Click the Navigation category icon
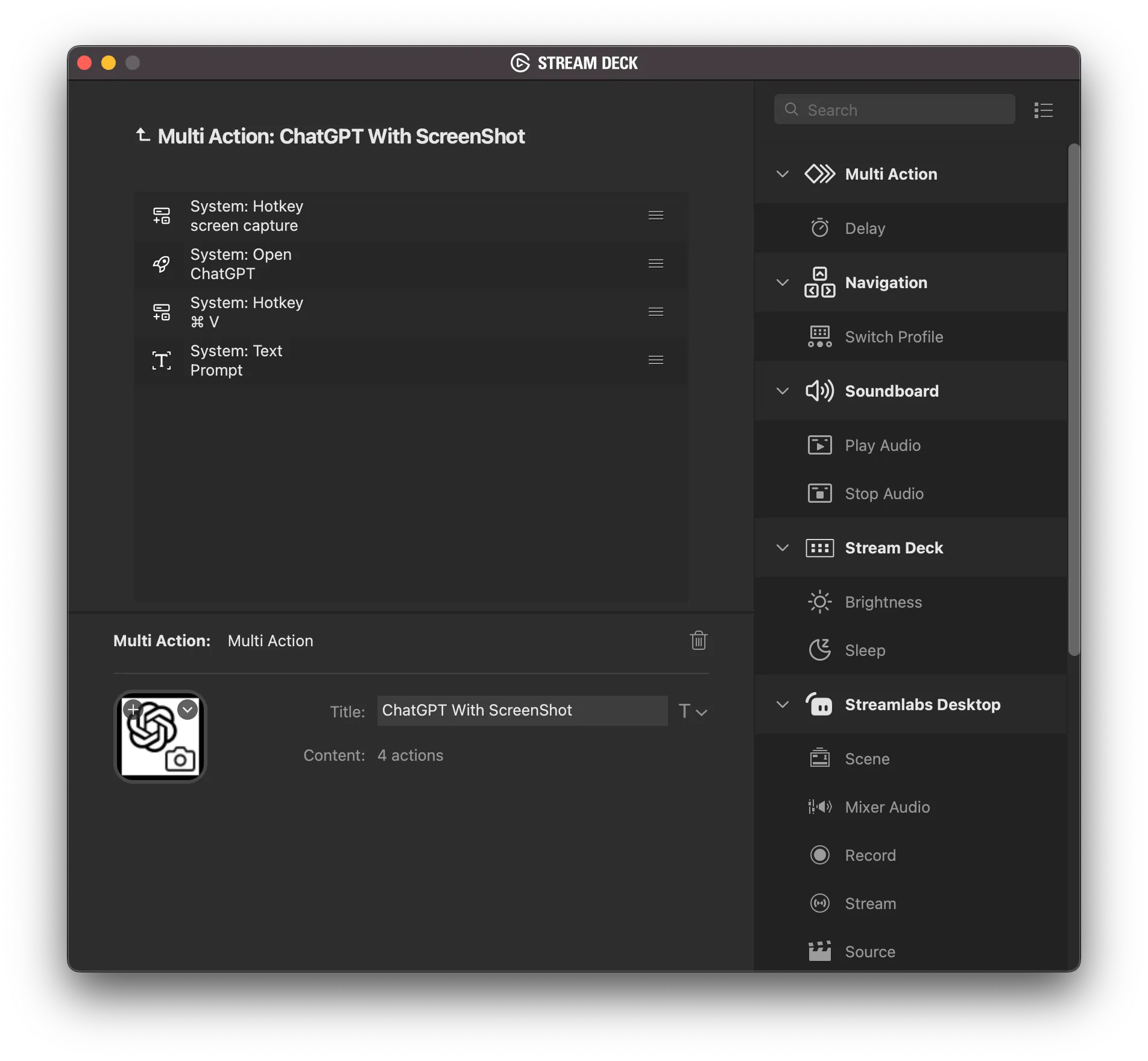1148x1061 pixels. (x=820, y=282)
